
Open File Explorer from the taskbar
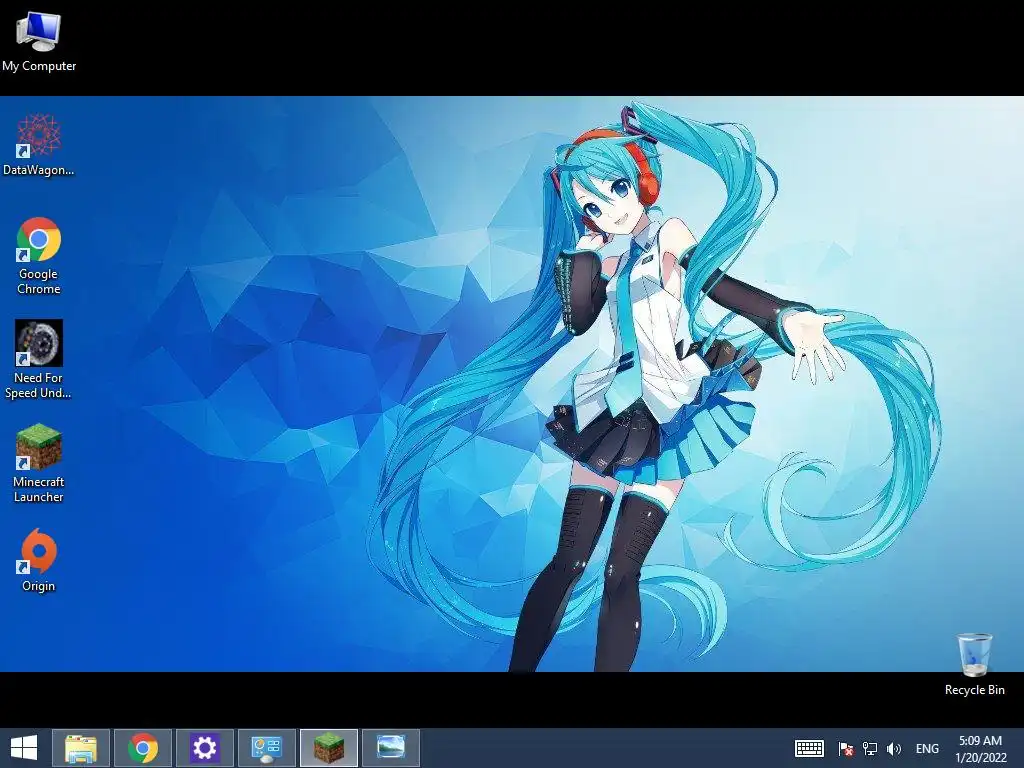point(81,748)
